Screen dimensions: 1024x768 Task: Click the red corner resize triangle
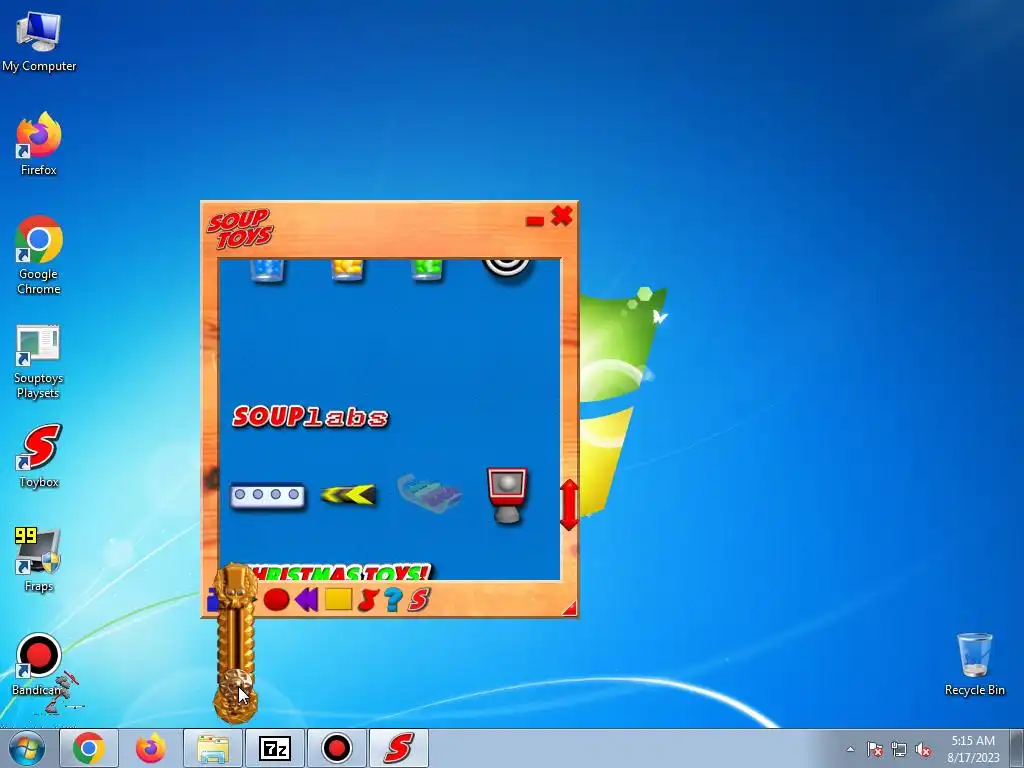click(569, 609)
